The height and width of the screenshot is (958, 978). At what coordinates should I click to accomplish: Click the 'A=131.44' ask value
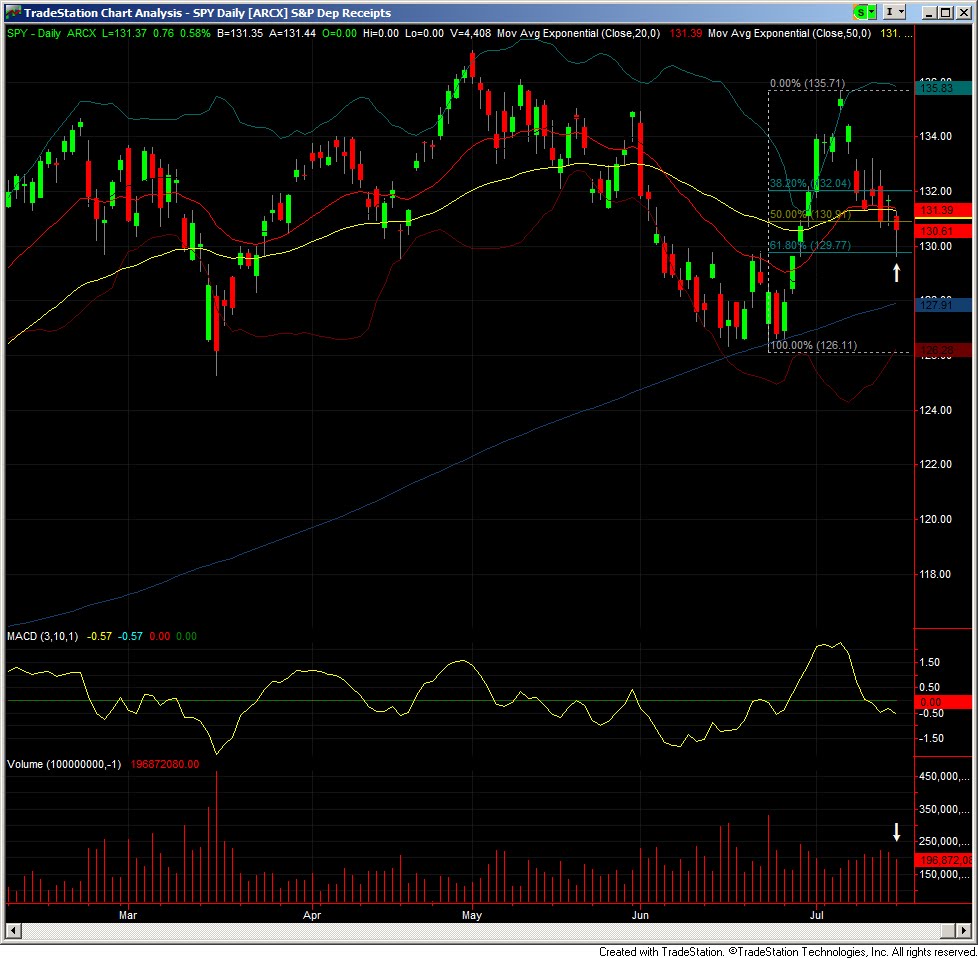(293, 34)
